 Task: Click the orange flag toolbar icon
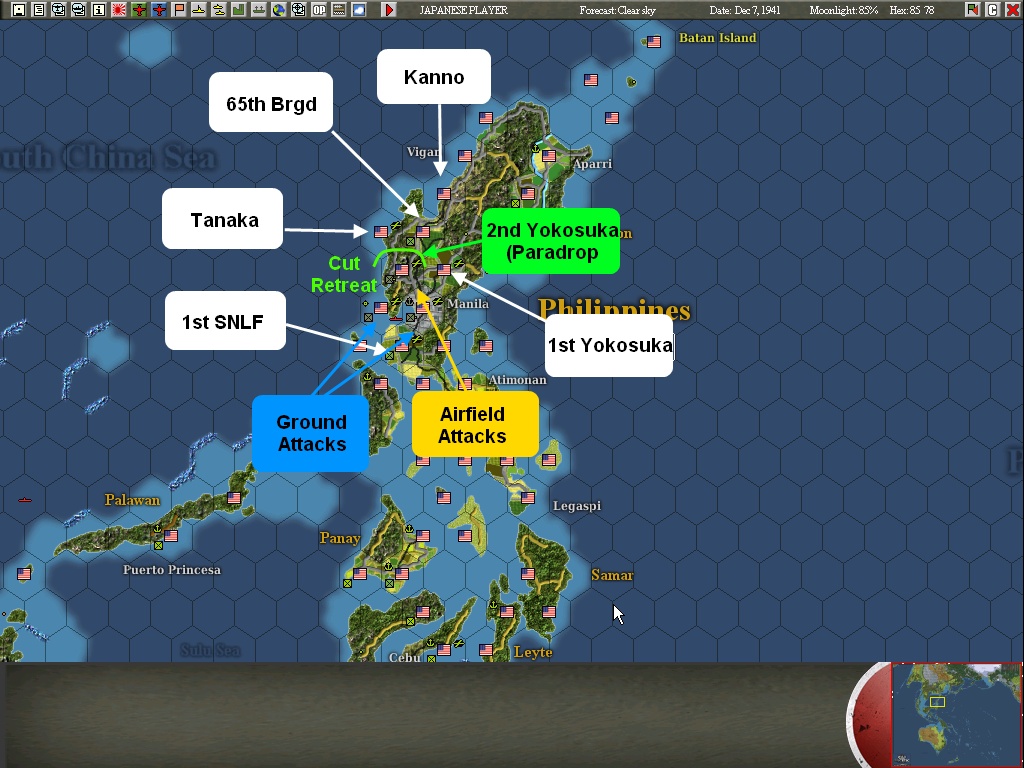[179, 10]
